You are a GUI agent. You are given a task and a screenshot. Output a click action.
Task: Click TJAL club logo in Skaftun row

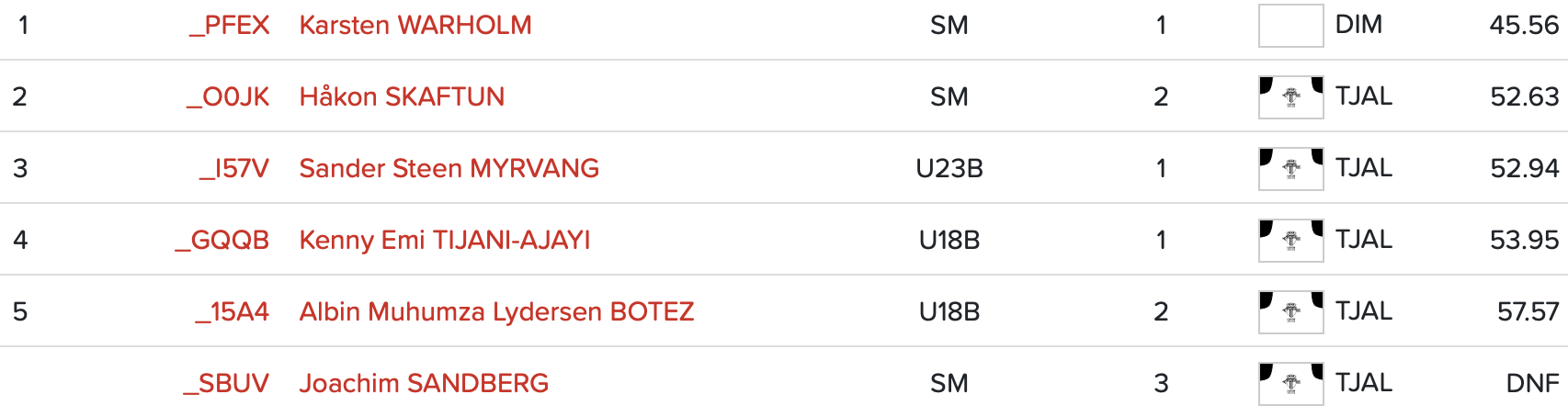point(1290,97)
